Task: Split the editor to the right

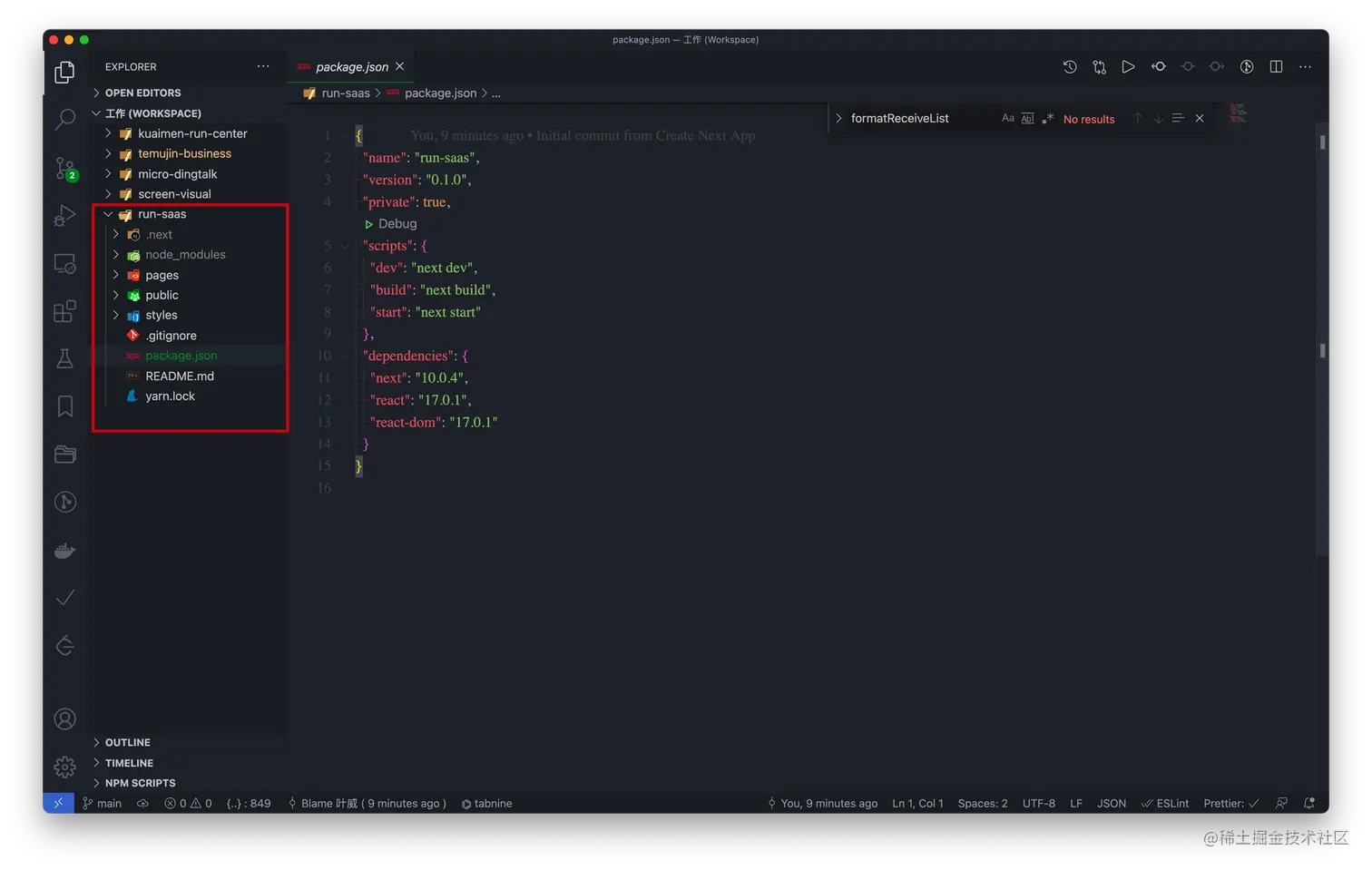Action: [x=1276, y=67]
